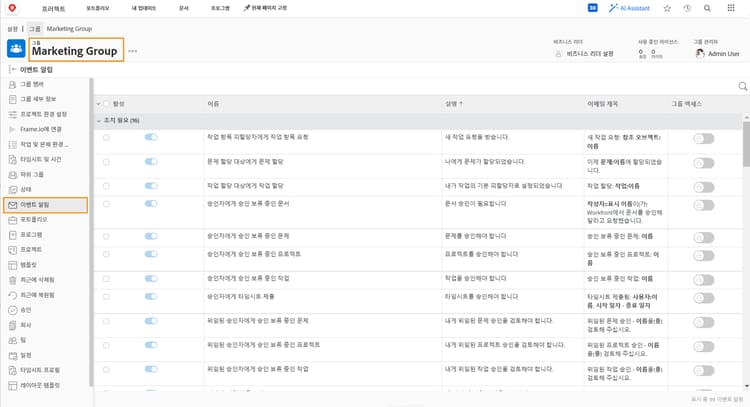
Task: Open the main menu grid icon
Action: [x=731, y=8]
